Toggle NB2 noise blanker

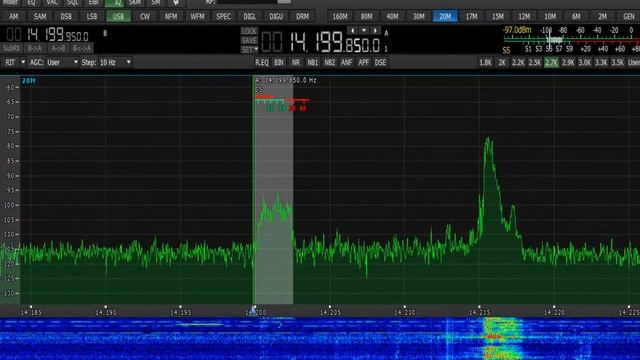[329, 62]
